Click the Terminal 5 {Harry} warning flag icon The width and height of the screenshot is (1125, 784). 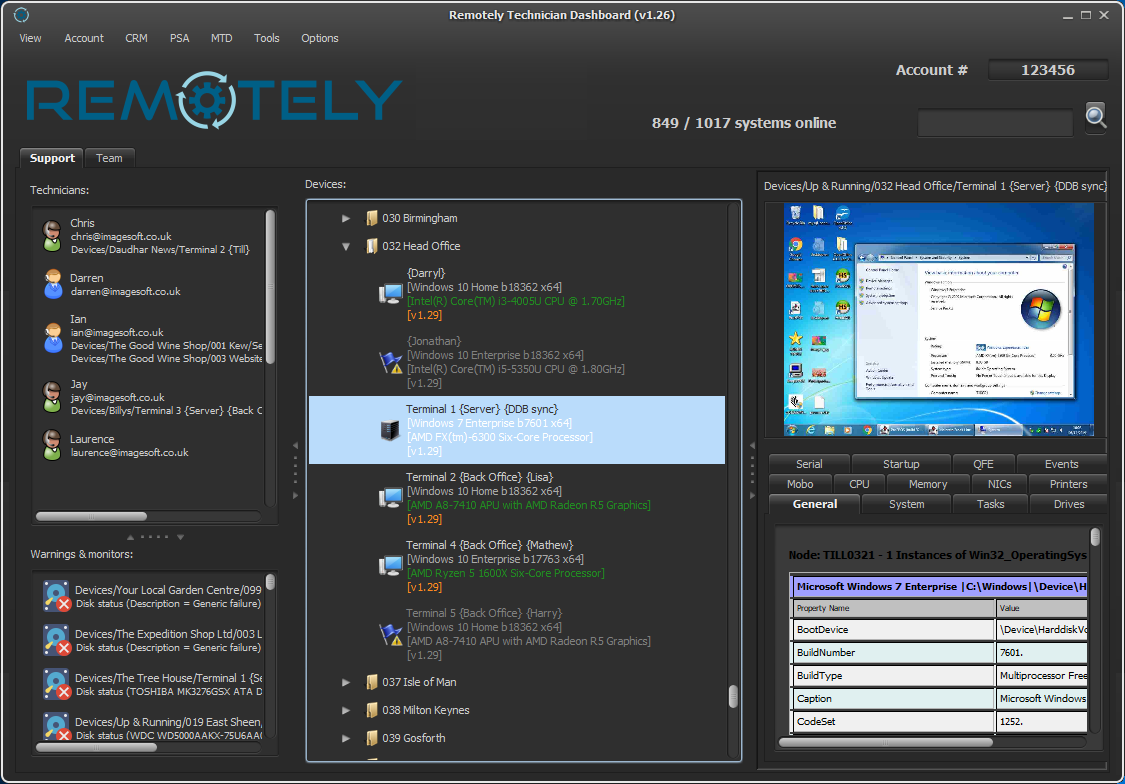tap(389, 634)
